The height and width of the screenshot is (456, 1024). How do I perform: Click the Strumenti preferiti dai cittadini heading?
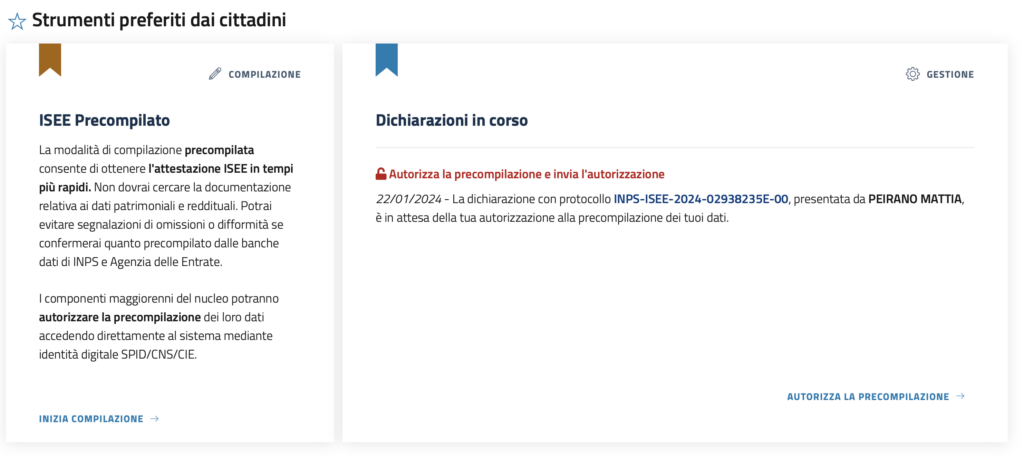pos(159,20)
